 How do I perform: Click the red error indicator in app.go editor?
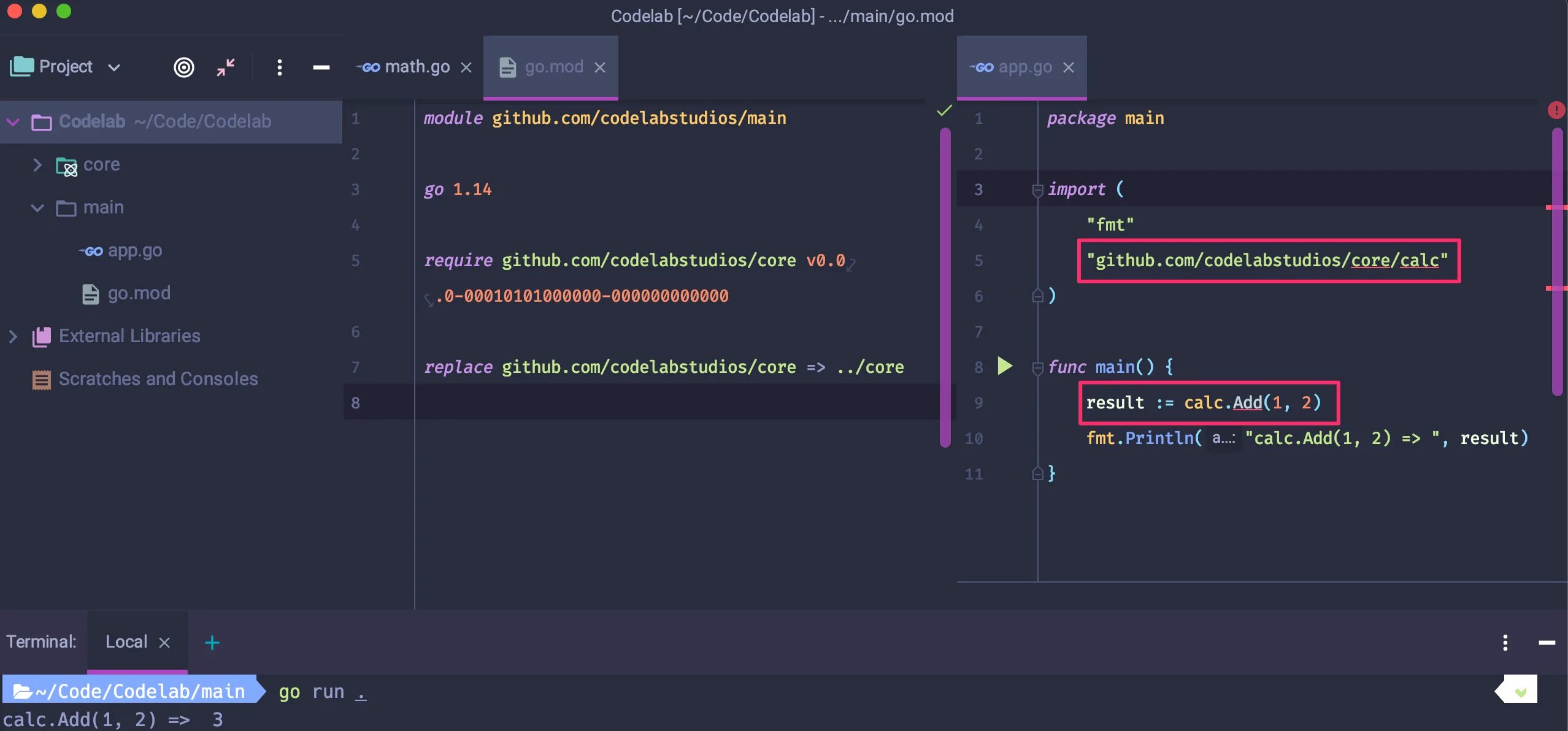1556,110
